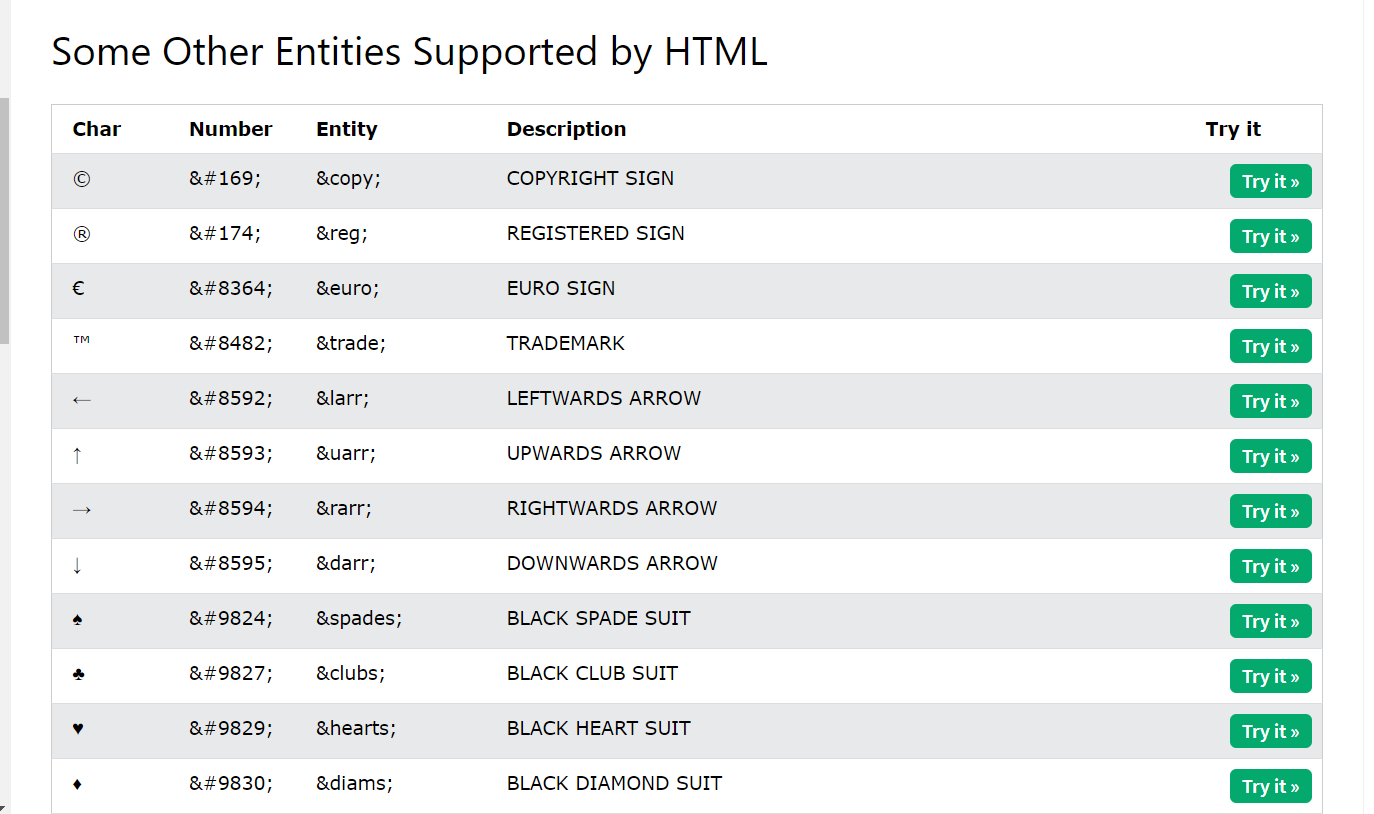Click the copyright symbol in Char column
The width and height of the screenshot is (1374, 814).
pyautogui.click(x=81, y=180)
